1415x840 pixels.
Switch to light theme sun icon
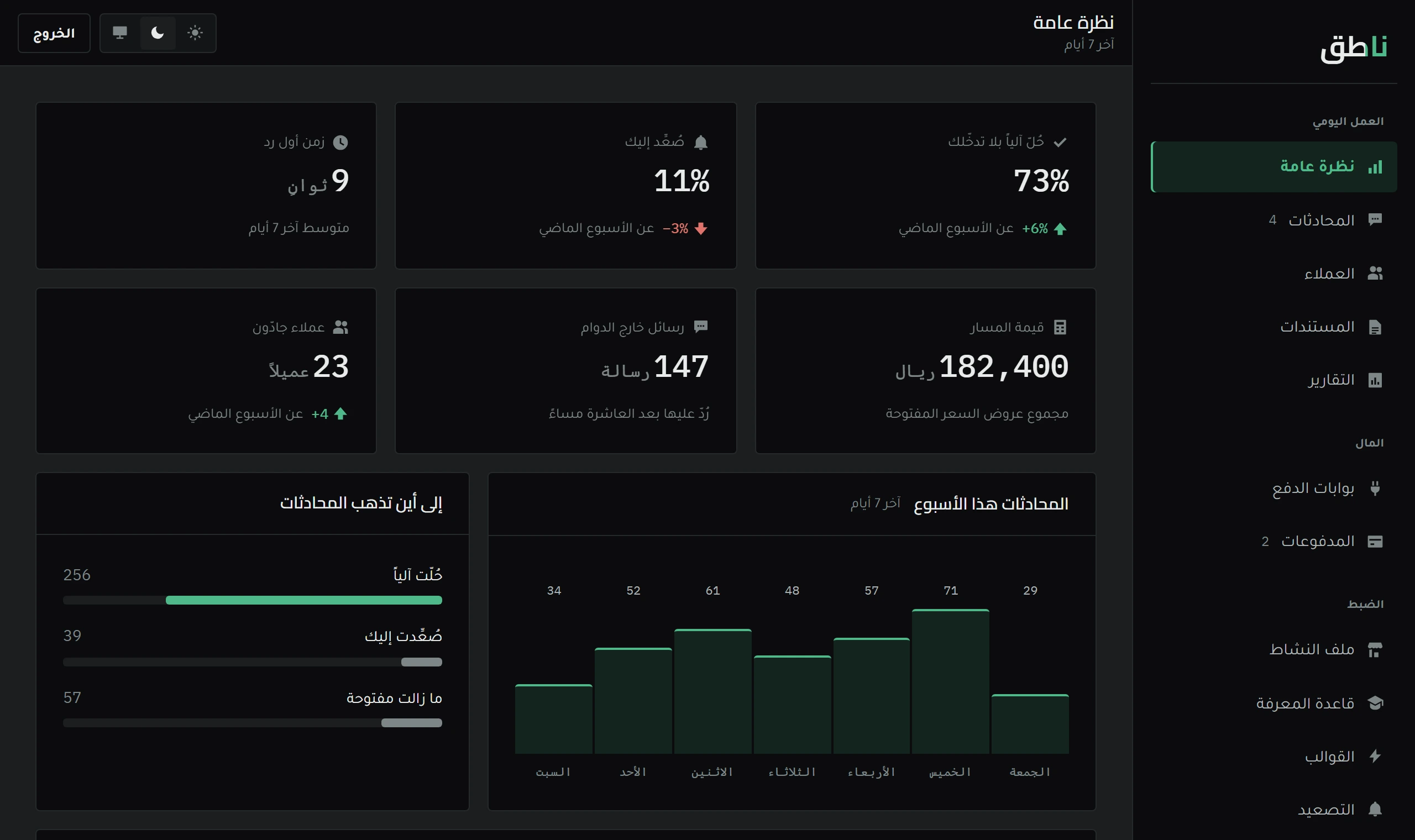pos(195,33)
